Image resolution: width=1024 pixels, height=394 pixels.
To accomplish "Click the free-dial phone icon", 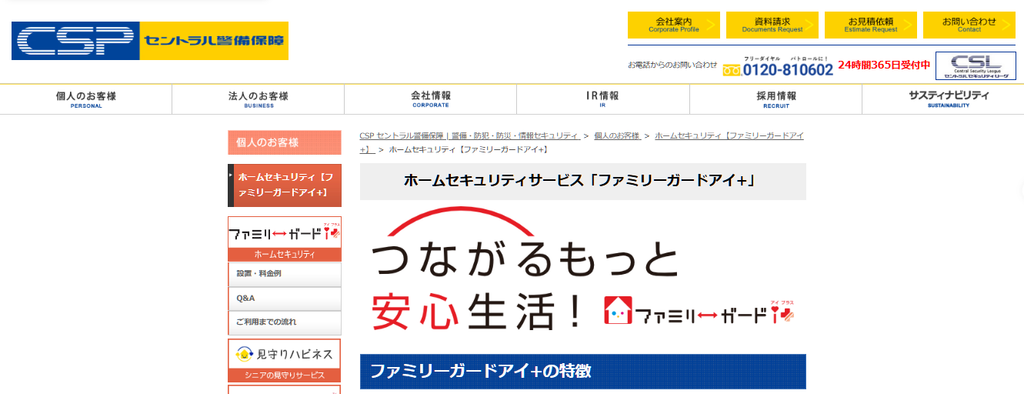I will tap(731, 71).
